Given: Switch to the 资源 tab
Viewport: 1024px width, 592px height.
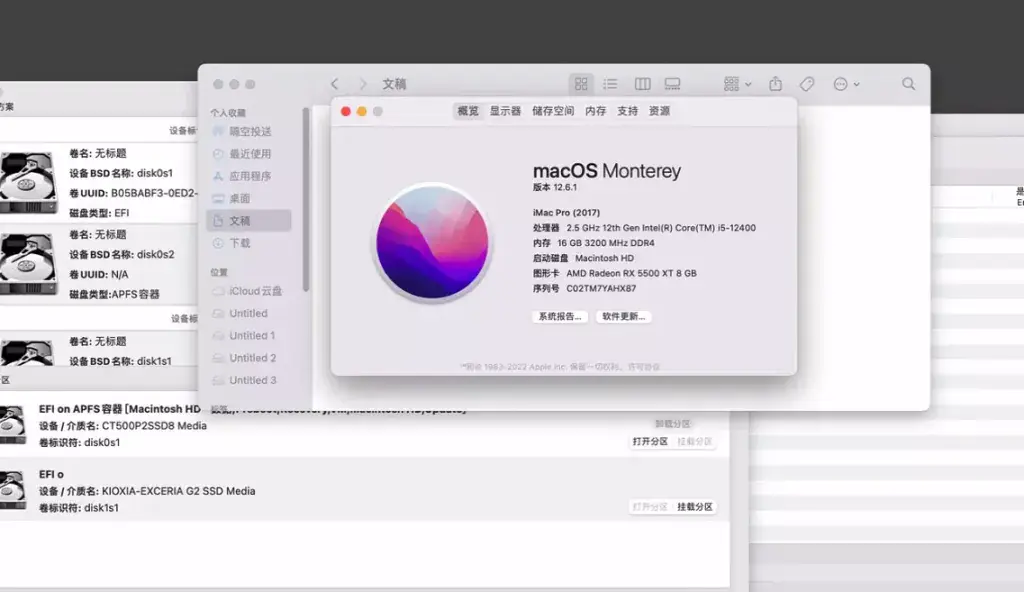Looking at the screenshot, I should click(x=660, y=111).
